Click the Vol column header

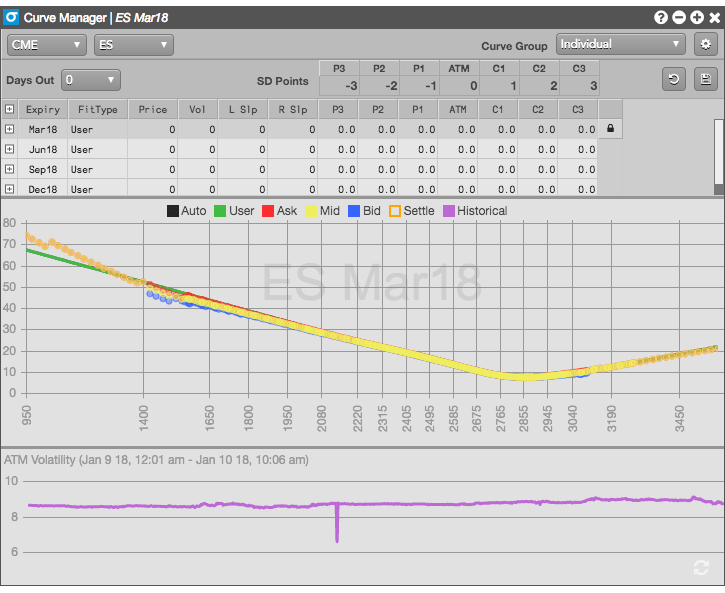197,110
